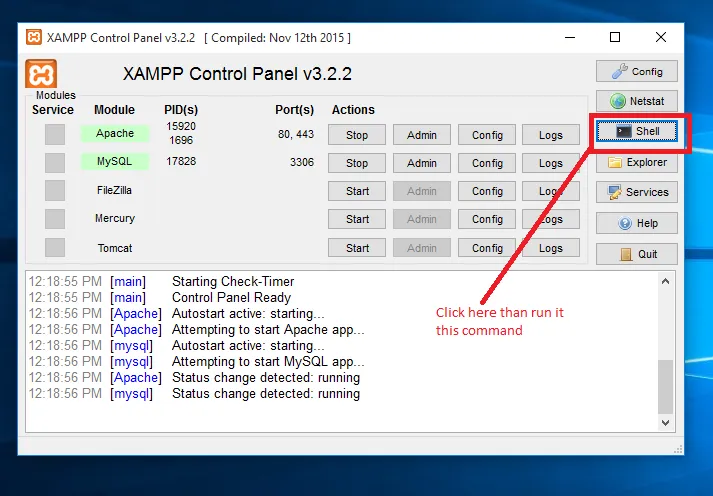713x496 pixels.
Task: Open Mercury Config options
Action: tap(487, 219)
